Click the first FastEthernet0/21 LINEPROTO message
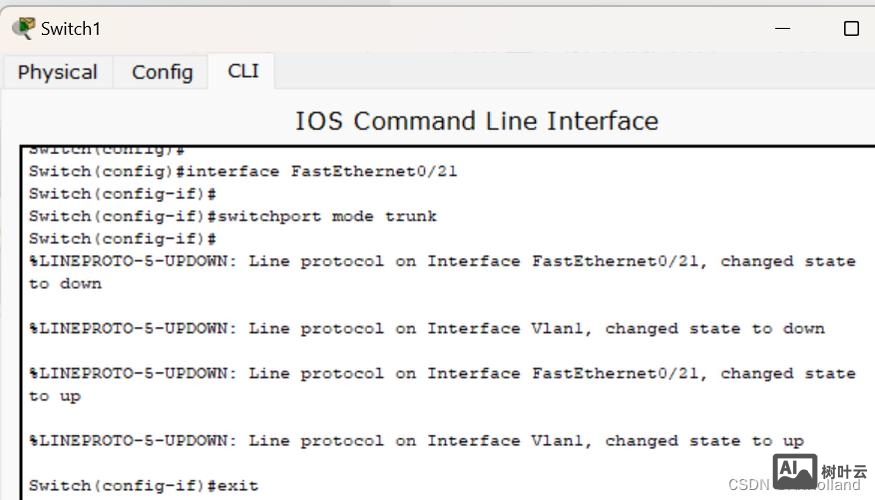The width and height of the screenshot is (875, 500). [442, 261]
